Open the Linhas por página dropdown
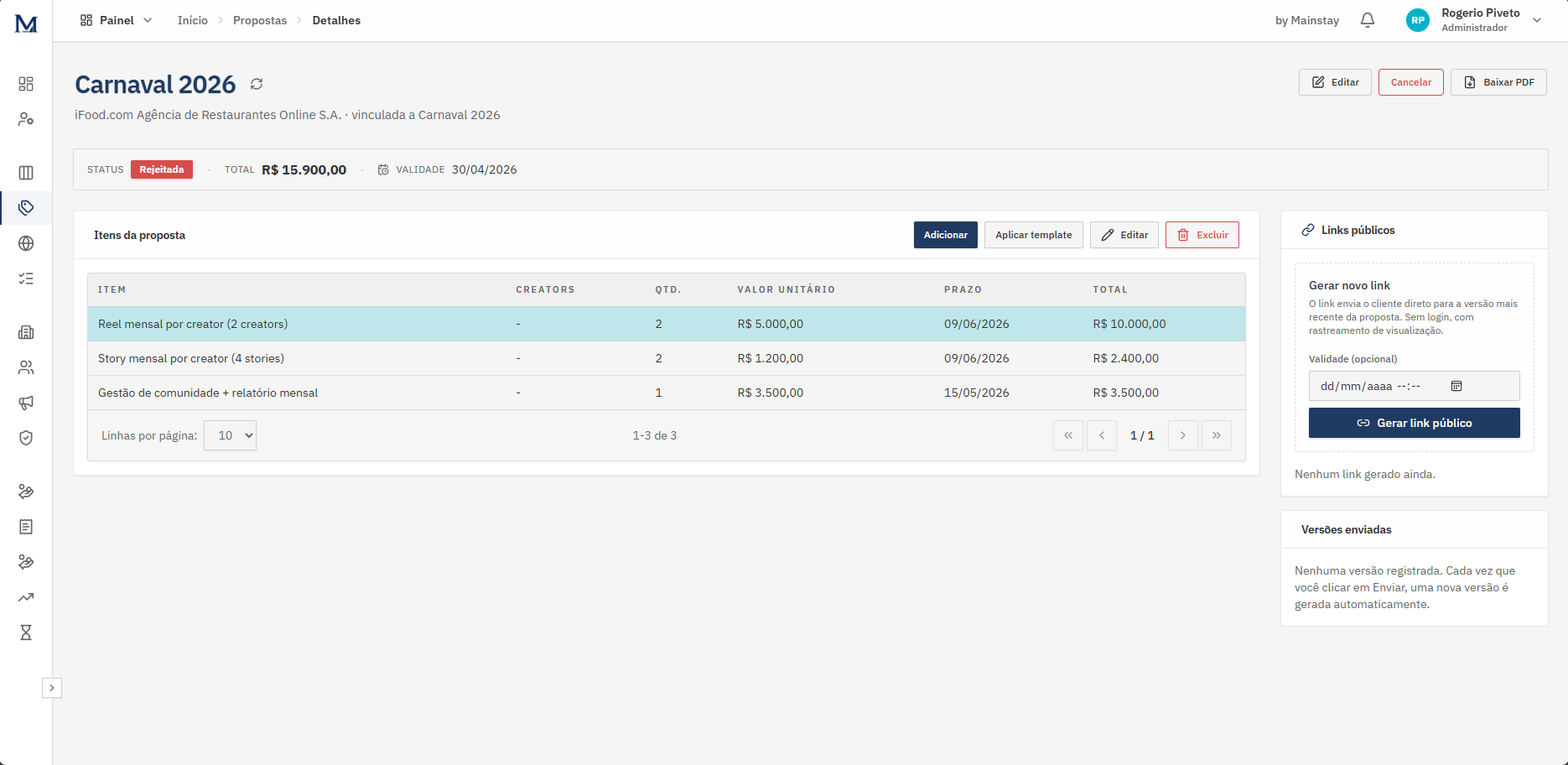Image resolution: width=1568 pixels, height=765 pixels. (230, 435)
